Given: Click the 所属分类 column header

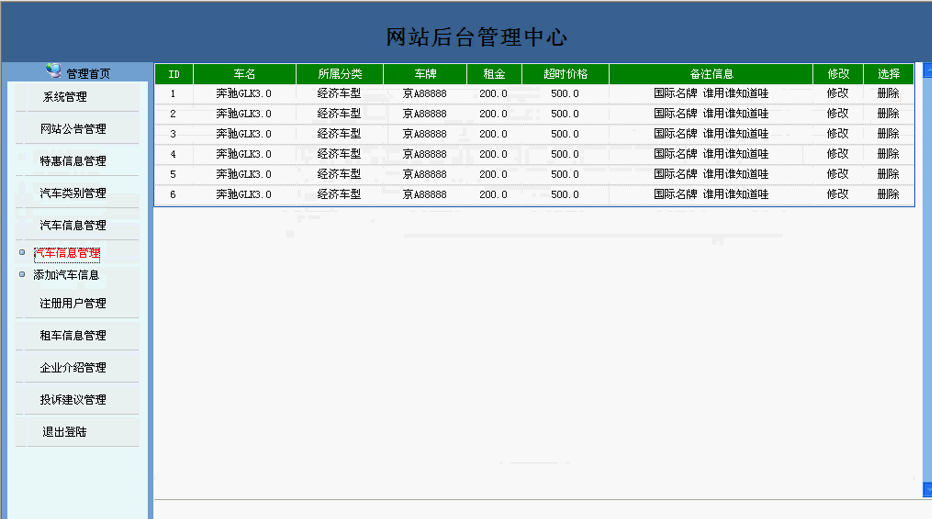Looking at the screenshot, I should pyautogui.click(x=339, y=74).
